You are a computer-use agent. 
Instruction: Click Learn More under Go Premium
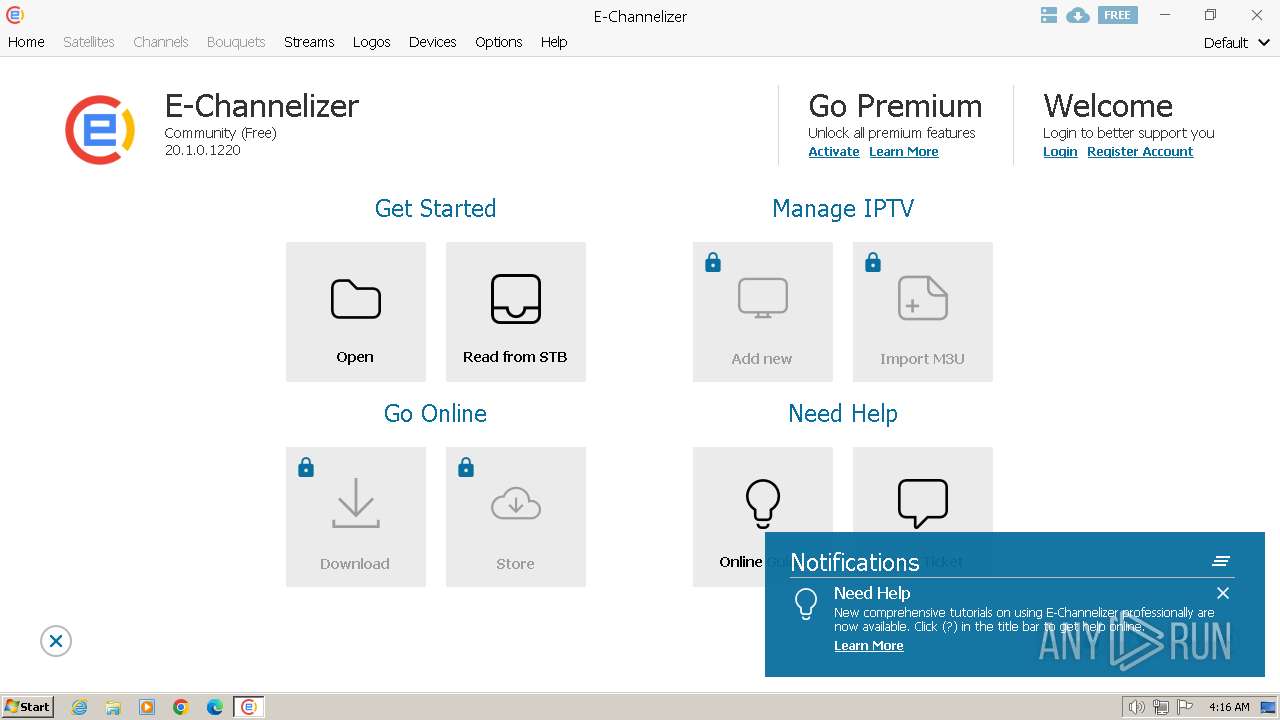(x=904, y=152)
